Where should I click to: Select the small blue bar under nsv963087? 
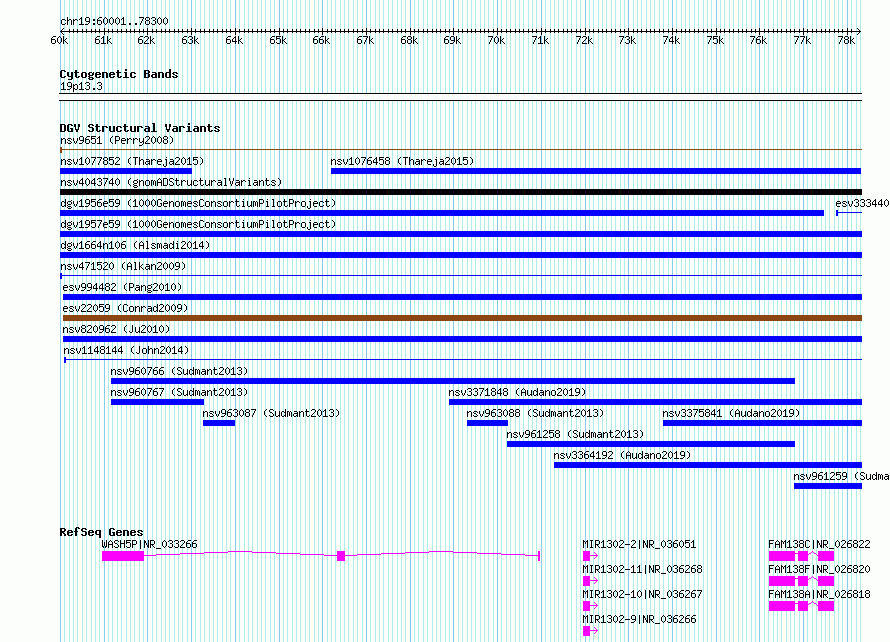(219, 423)
